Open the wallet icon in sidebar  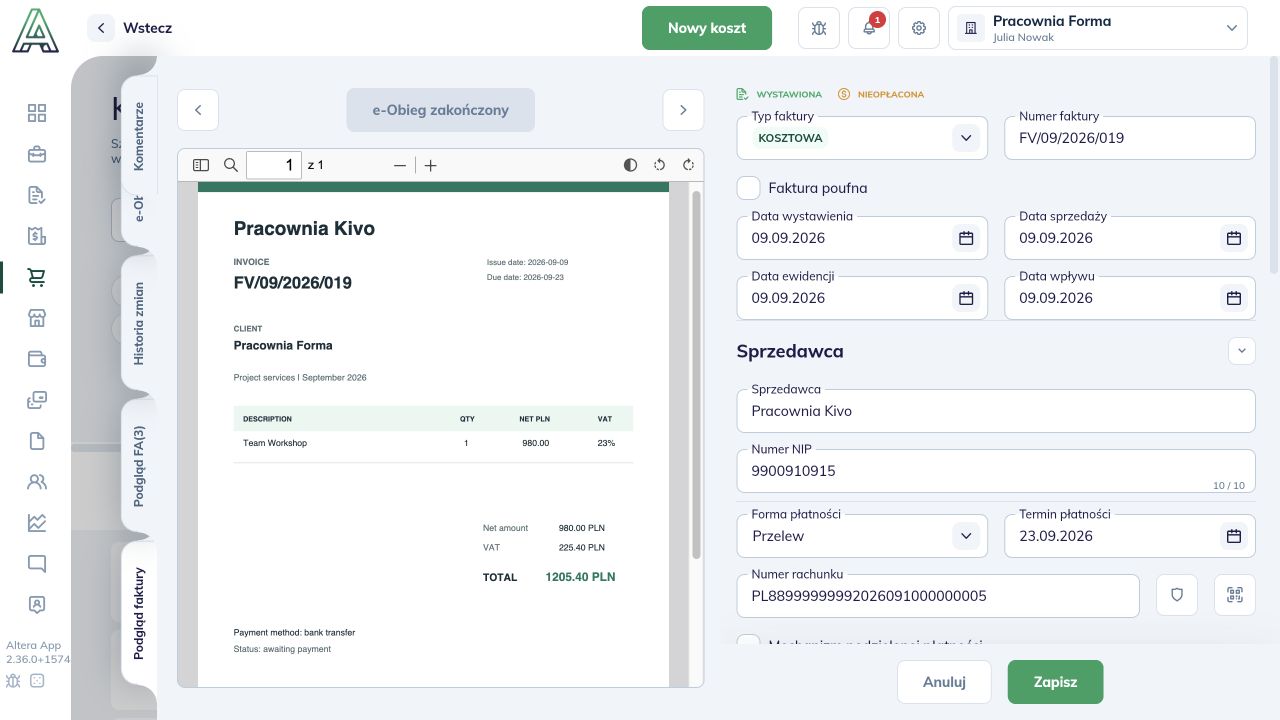[x=37, y=359]
